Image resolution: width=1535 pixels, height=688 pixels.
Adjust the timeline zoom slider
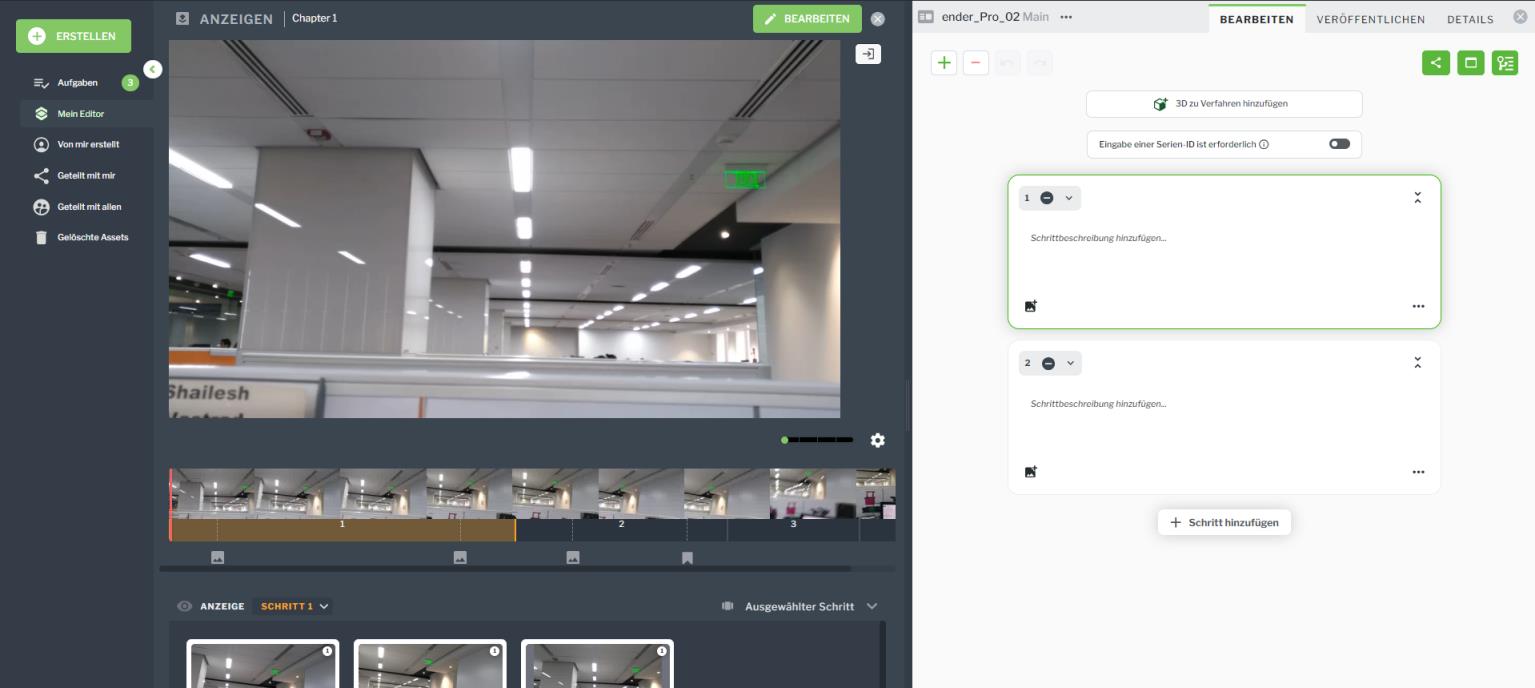(817, 440)
